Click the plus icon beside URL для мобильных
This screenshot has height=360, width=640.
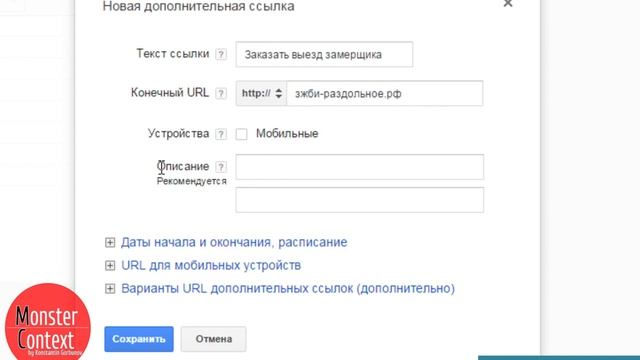click(x=110, y=266)
